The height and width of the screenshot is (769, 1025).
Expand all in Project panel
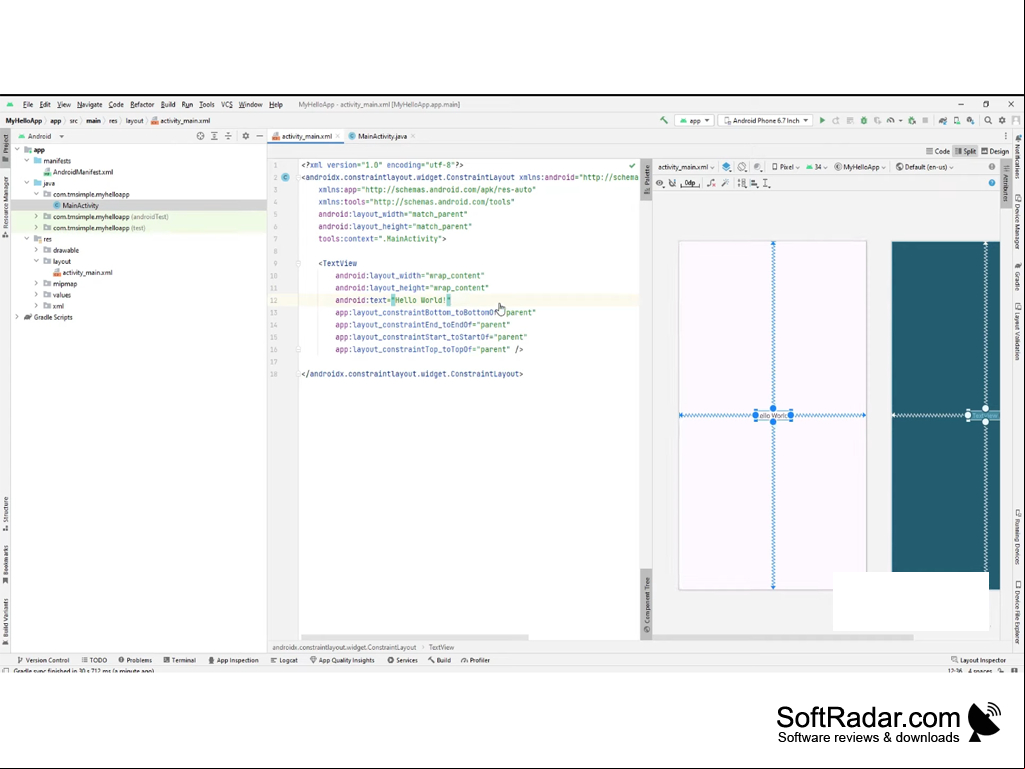click(x=214, y=136)
